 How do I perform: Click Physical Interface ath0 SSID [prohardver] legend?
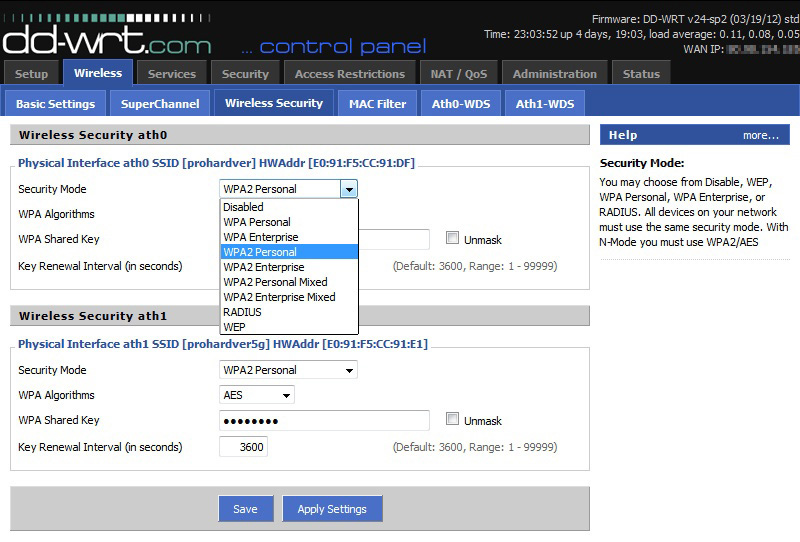coord(216,163)
